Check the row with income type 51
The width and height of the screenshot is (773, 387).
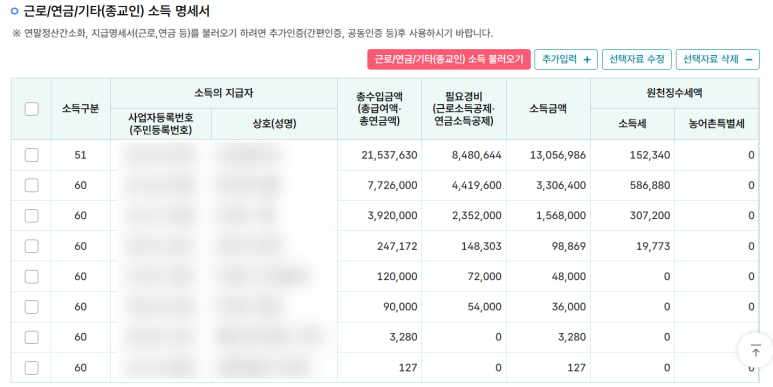coord(32,155)
